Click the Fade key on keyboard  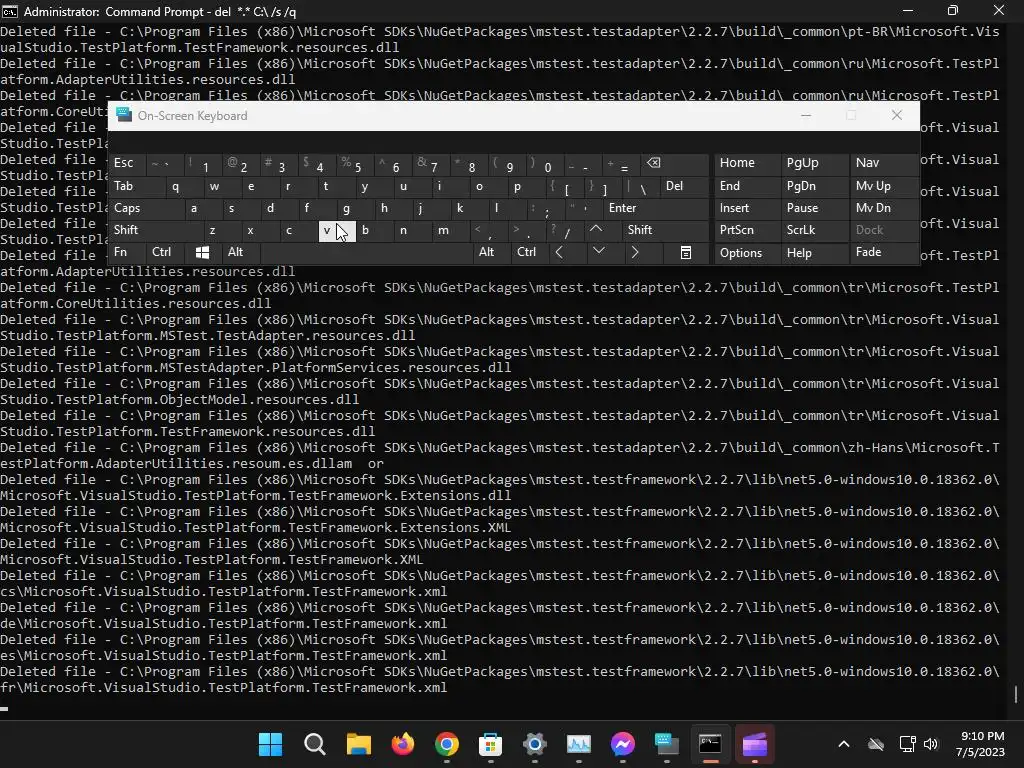click(884, 252)
